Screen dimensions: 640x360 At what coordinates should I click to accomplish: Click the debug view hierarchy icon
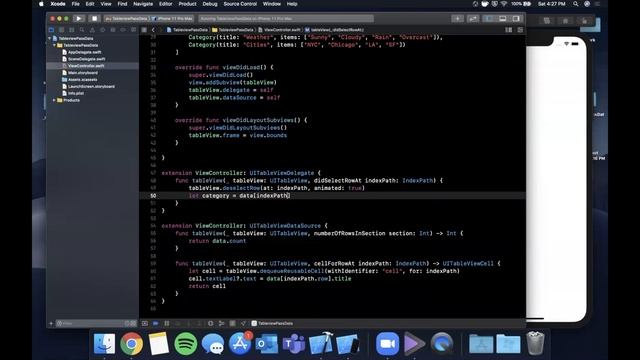211,323
